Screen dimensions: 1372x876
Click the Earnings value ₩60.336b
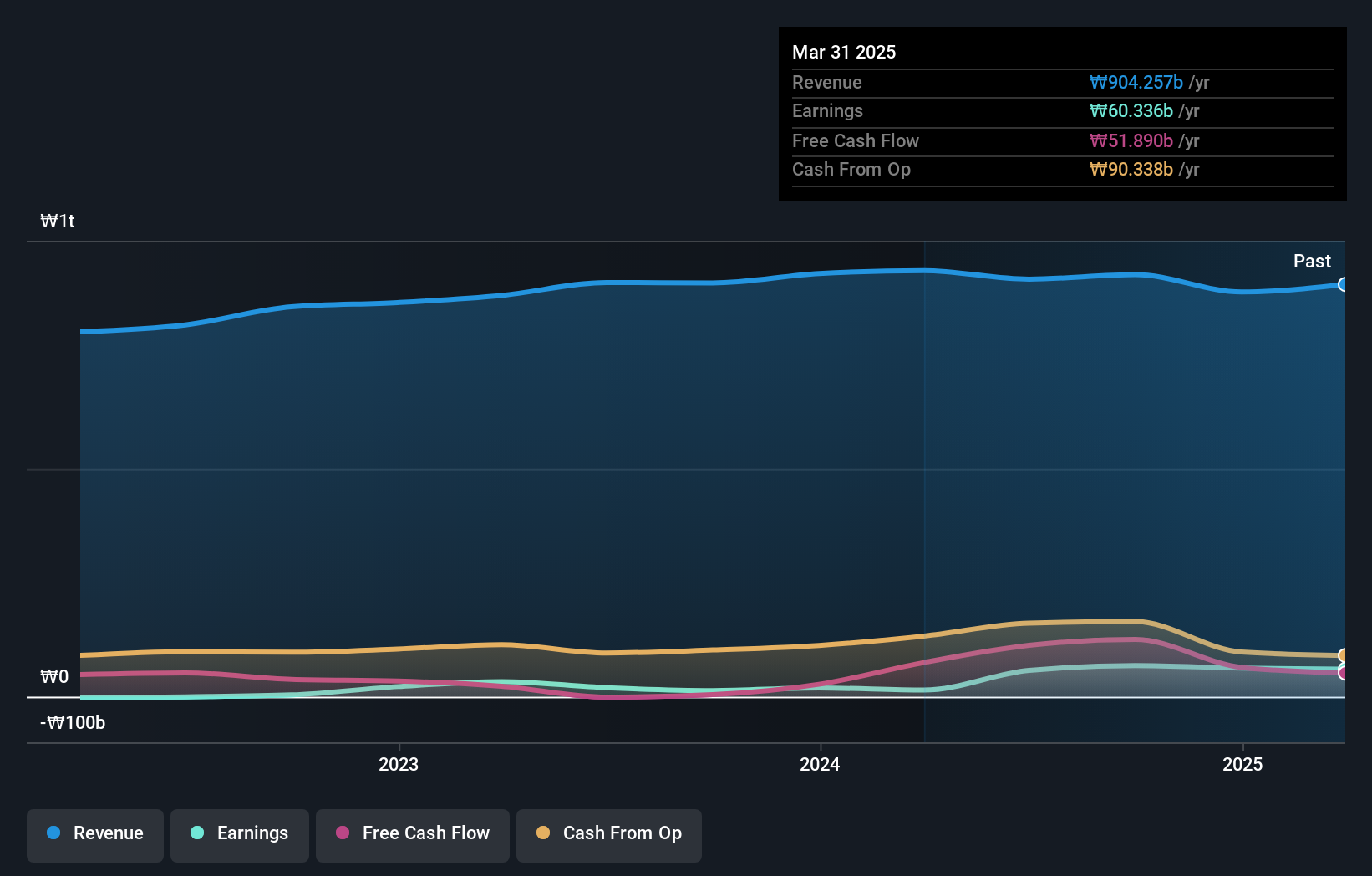1131,110
